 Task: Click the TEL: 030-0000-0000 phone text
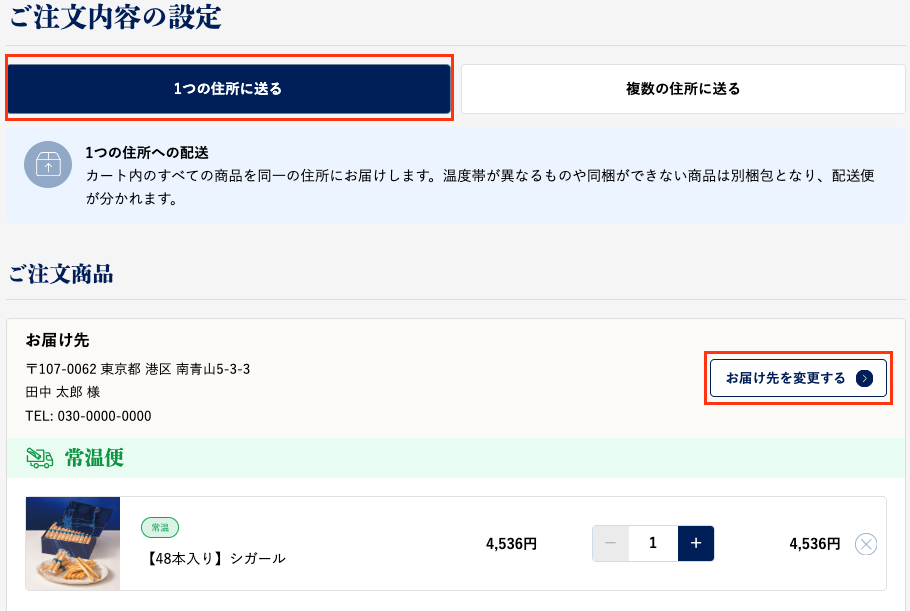coord(88,416)
